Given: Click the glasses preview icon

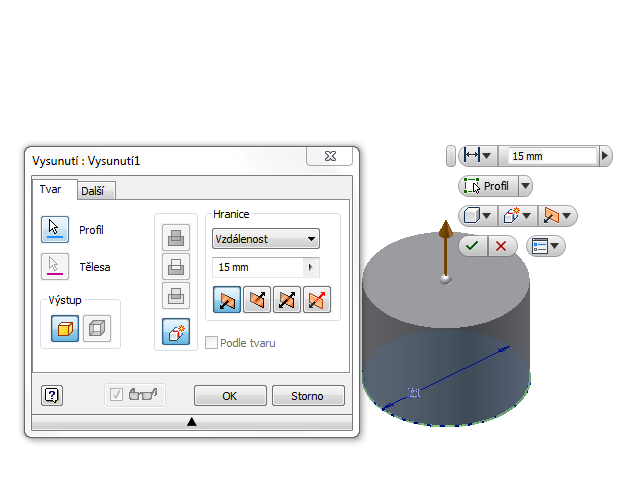Looking at the screenshot, I should [x=143, y=394].
